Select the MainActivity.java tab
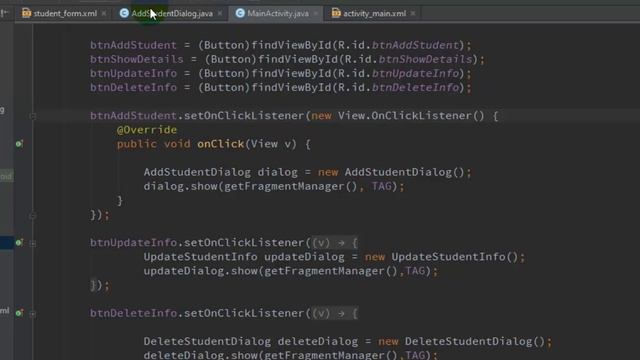Viewport: 640px width, 360px height. tap(278, 13)
